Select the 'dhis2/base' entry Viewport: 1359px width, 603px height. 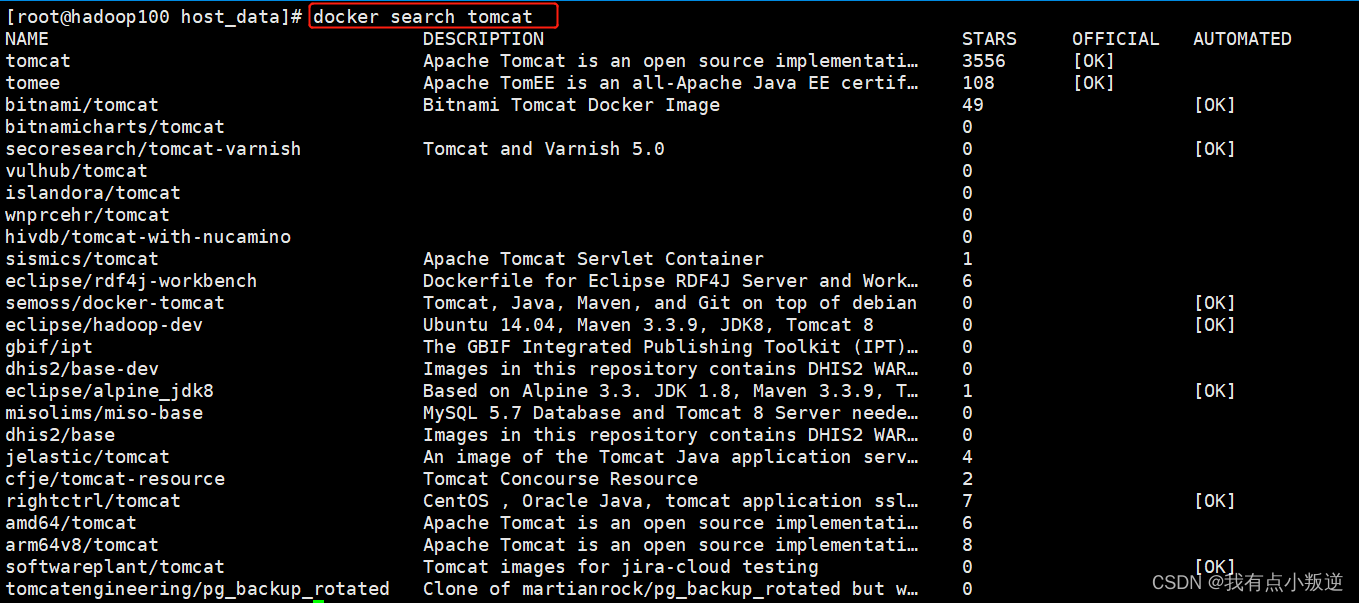60,435
